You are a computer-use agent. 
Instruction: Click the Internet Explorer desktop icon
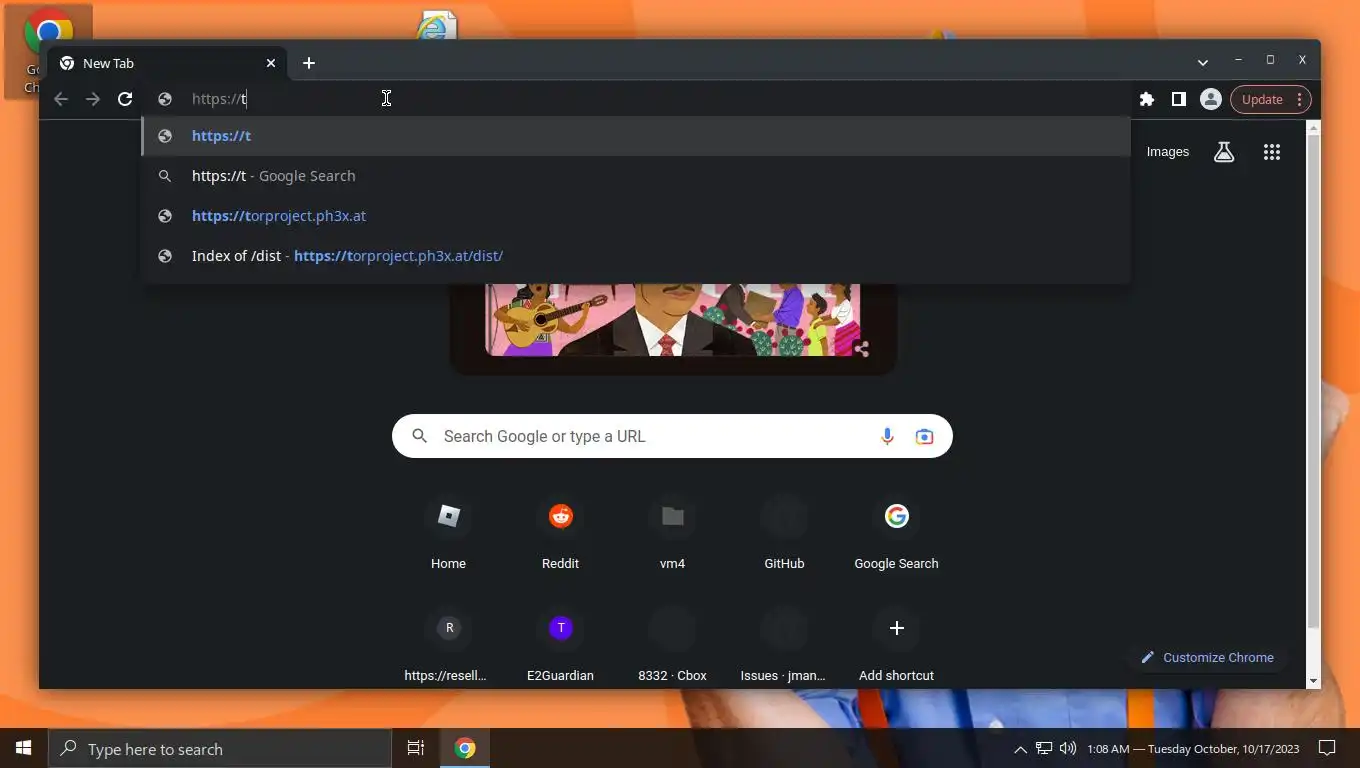point(436,26)
